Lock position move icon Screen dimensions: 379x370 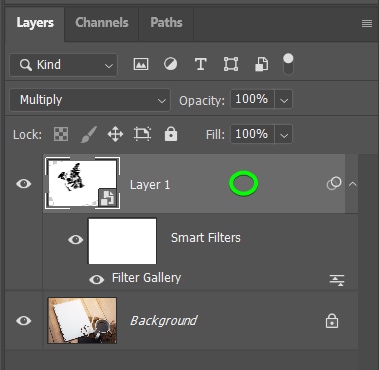click(115, 135)
